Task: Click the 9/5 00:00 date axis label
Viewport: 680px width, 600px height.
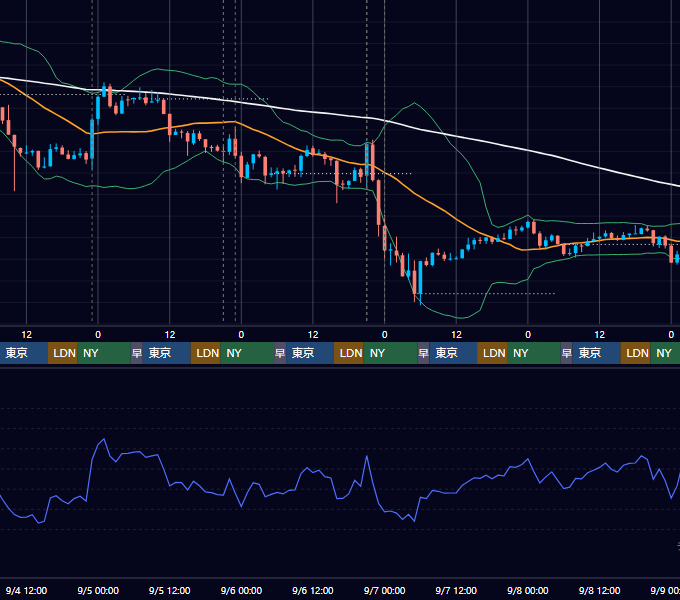Action: 98,590
